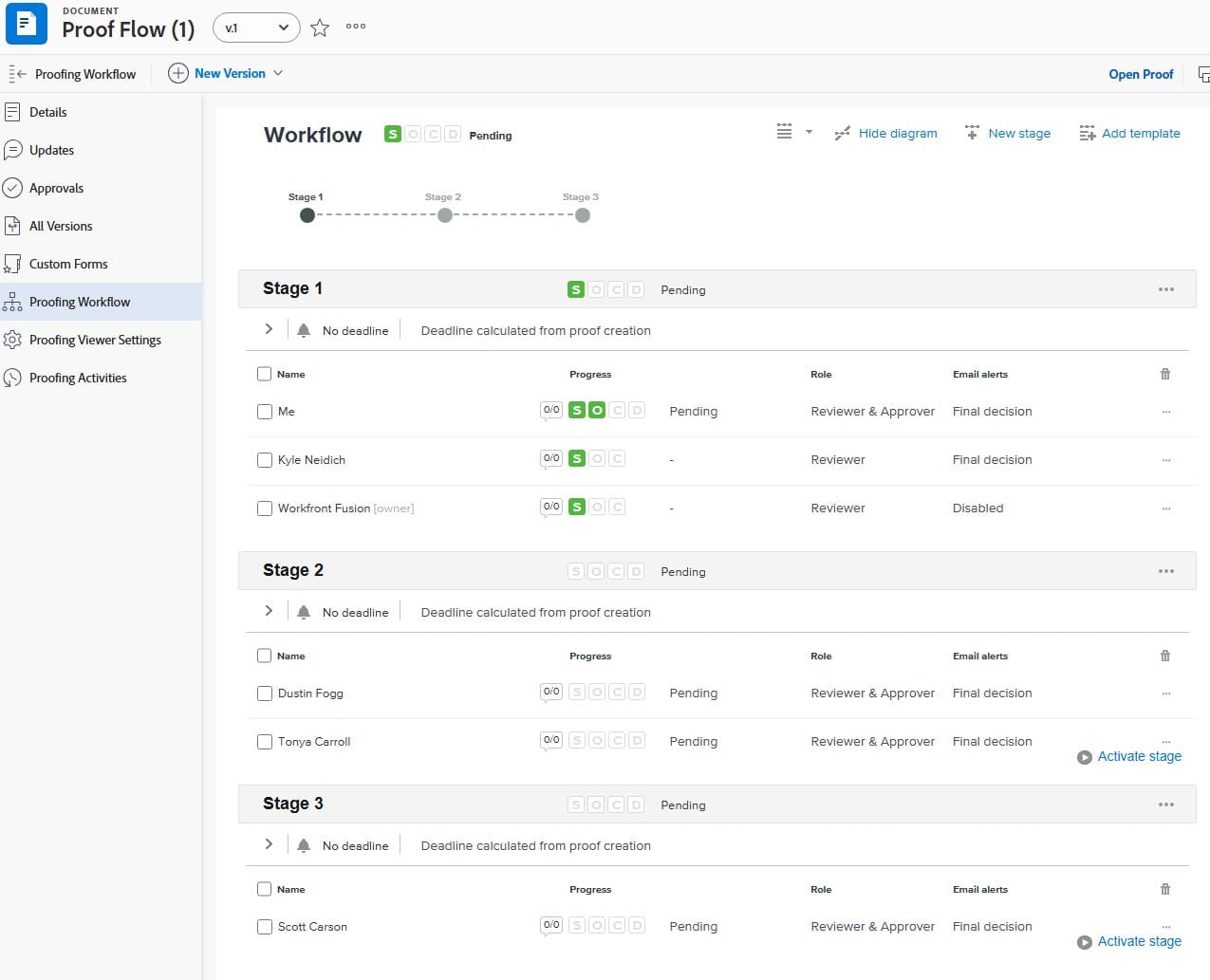The width and height of the screenshot is (1210, 980).
Task: Click the play icon for Stage 3 activation
Action: pyautogui.click(x=1085, y=942)
